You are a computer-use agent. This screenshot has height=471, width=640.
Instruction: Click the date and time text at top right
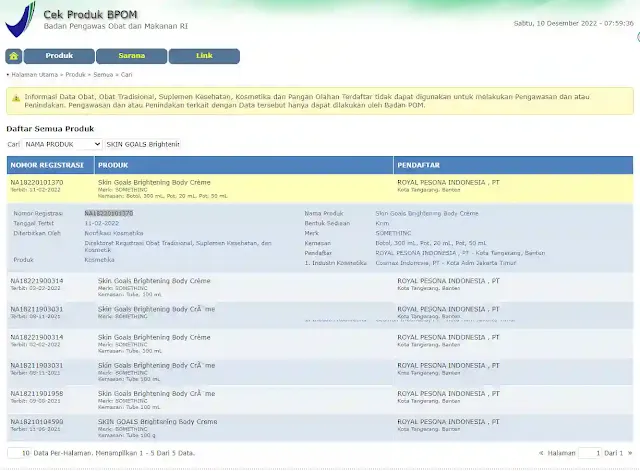click(x=573, y=24)
